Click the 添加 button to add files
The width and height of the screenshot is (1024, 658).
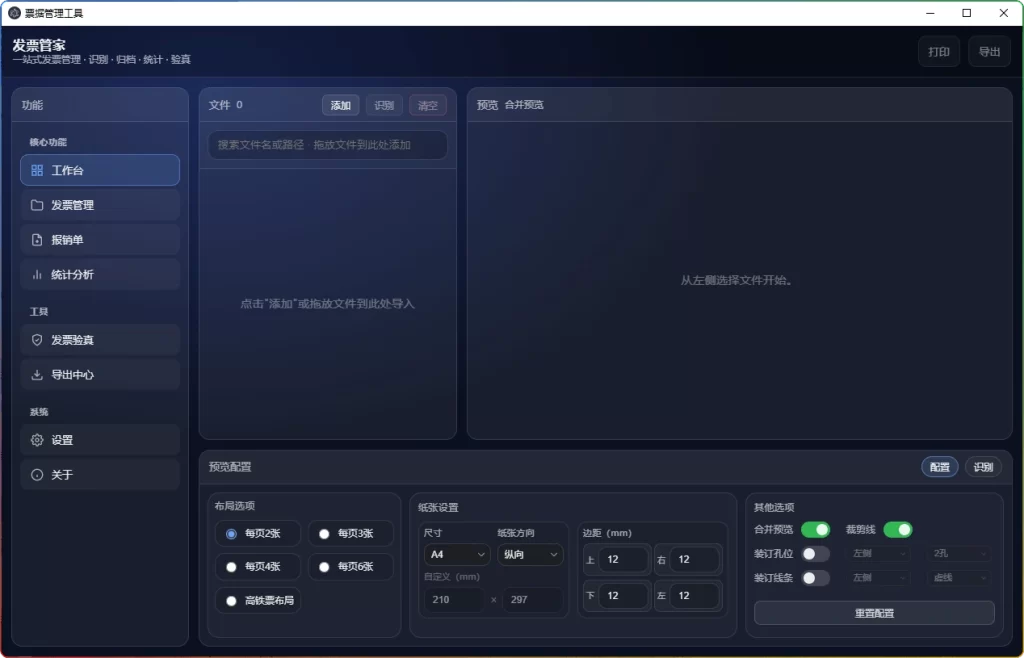[x=340, y=104]
